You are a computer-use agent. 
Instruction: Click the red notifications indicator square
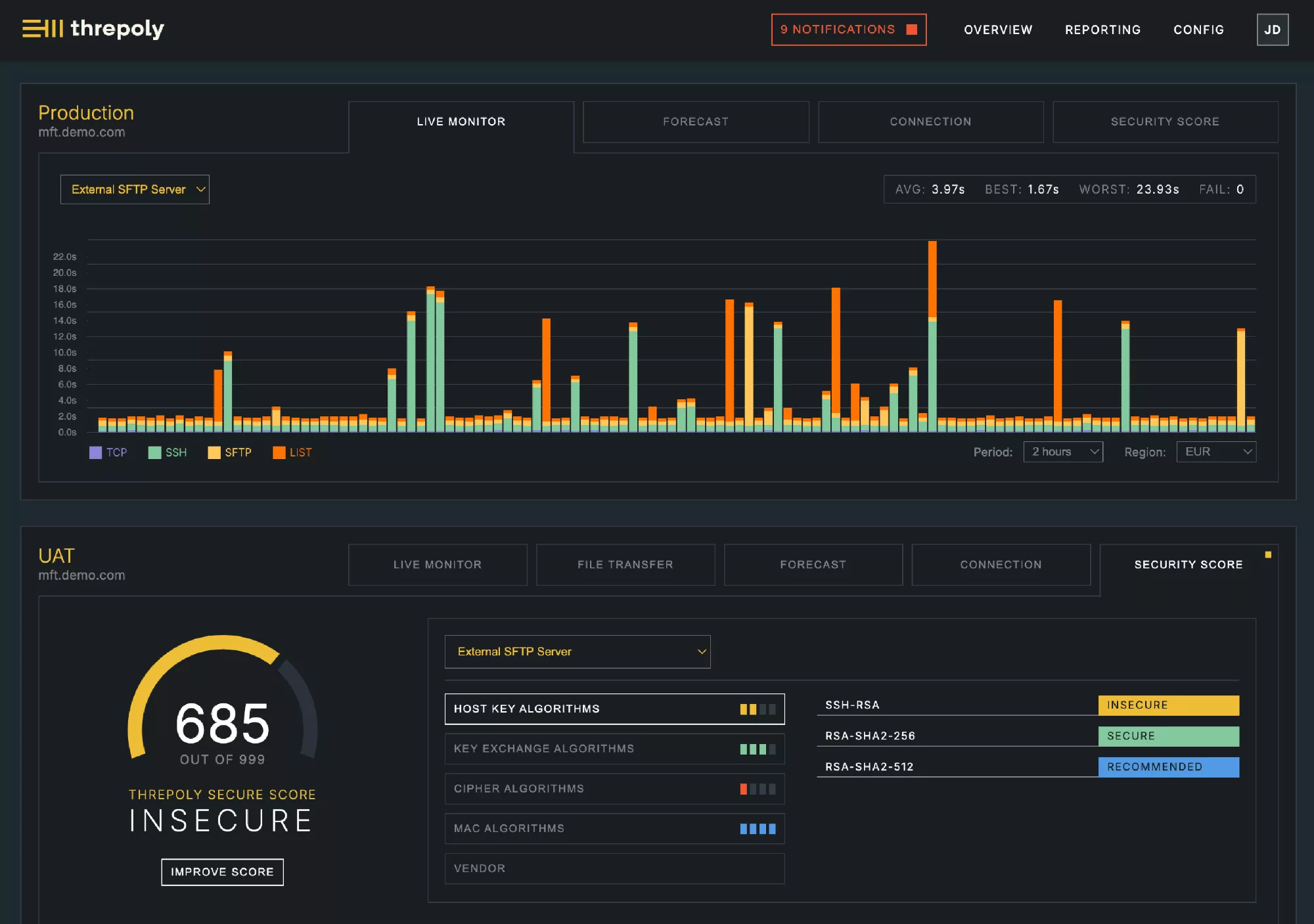tap(911, 30)
